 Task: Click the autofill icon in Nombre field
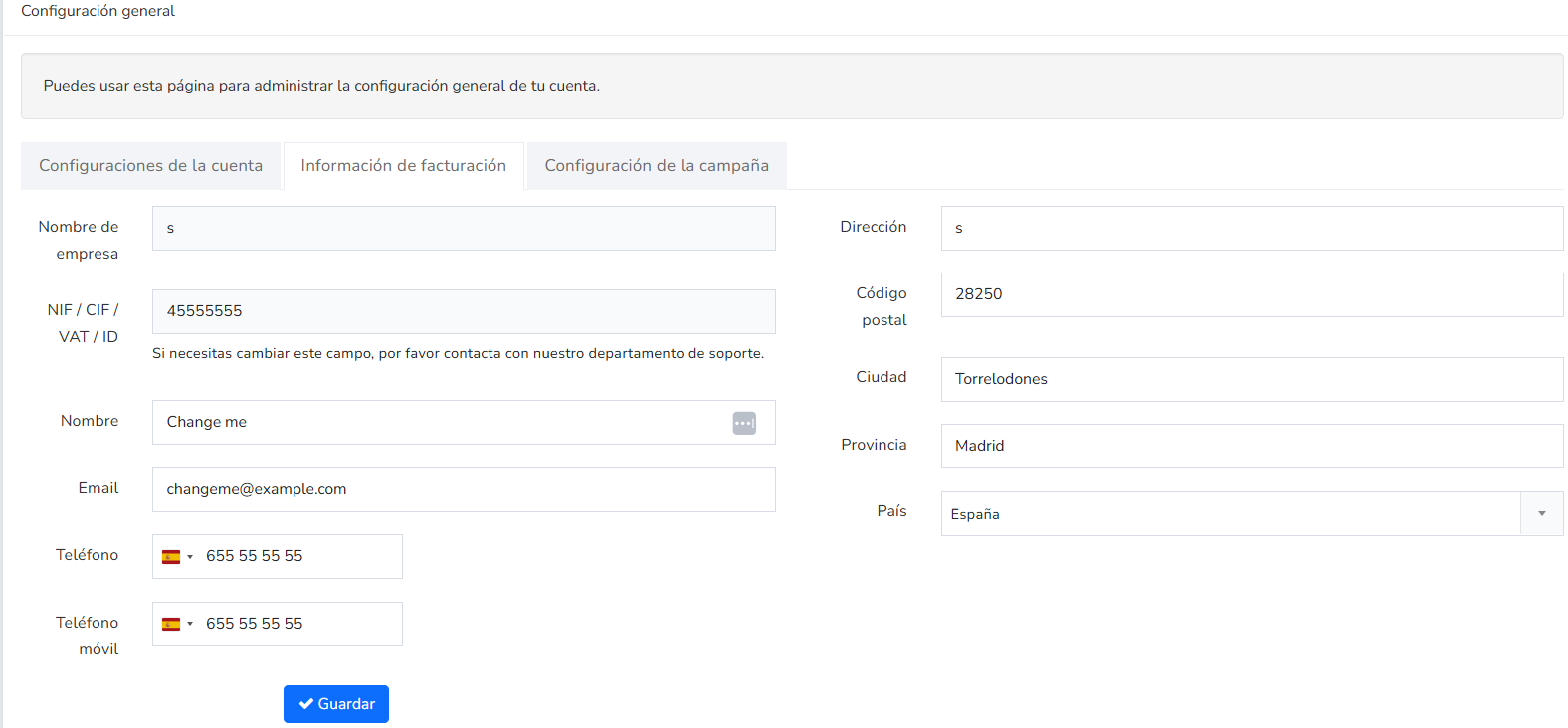coord(744,423)
